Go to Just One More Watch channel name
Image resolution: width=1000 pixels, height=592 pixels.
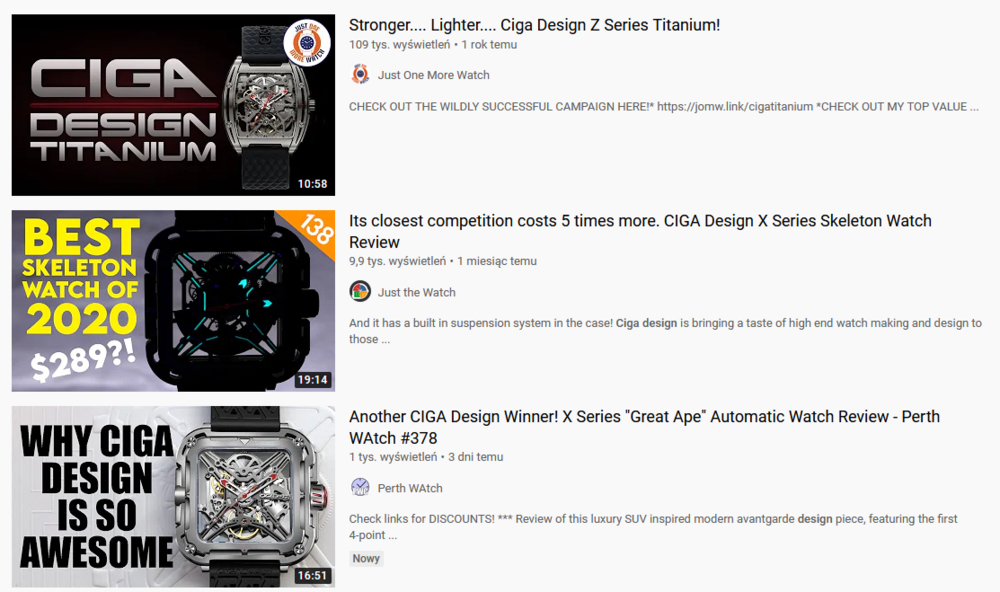tap(434, 75)
